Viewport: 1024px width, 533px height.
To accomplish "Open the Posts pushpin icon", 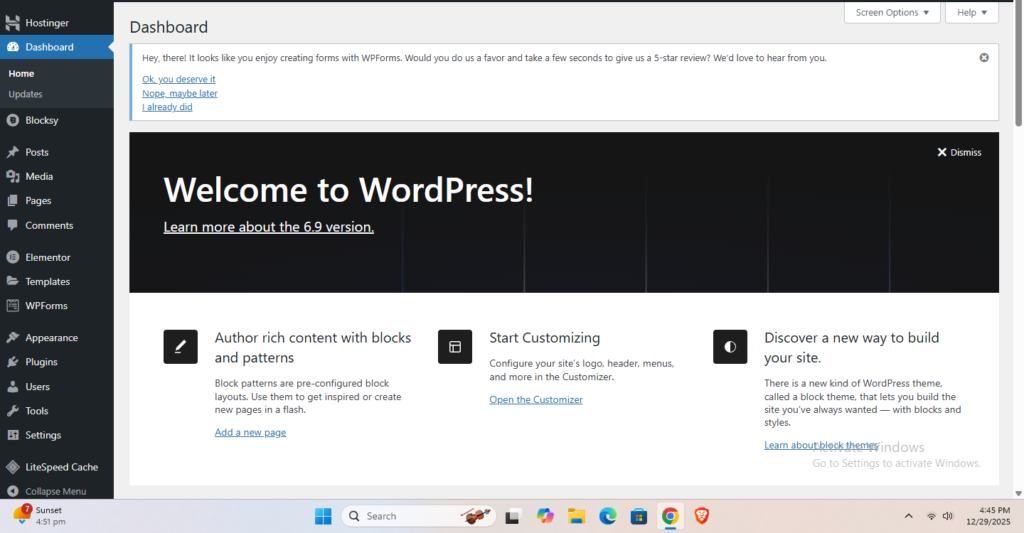I will pyautogui.click(x=12, y=152).
